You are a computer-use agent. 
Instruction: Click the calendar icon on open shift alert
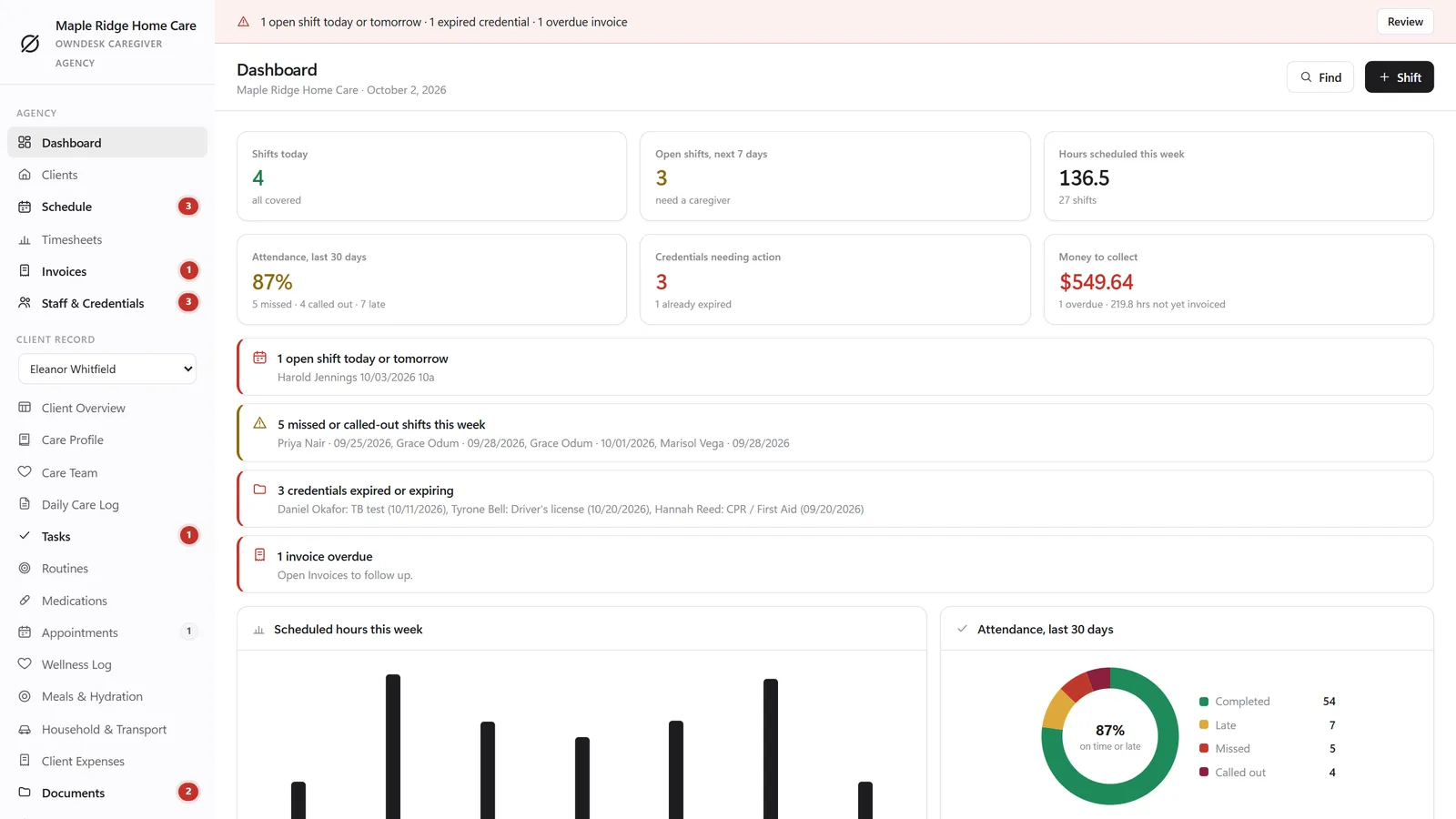(x=259, y=358)
